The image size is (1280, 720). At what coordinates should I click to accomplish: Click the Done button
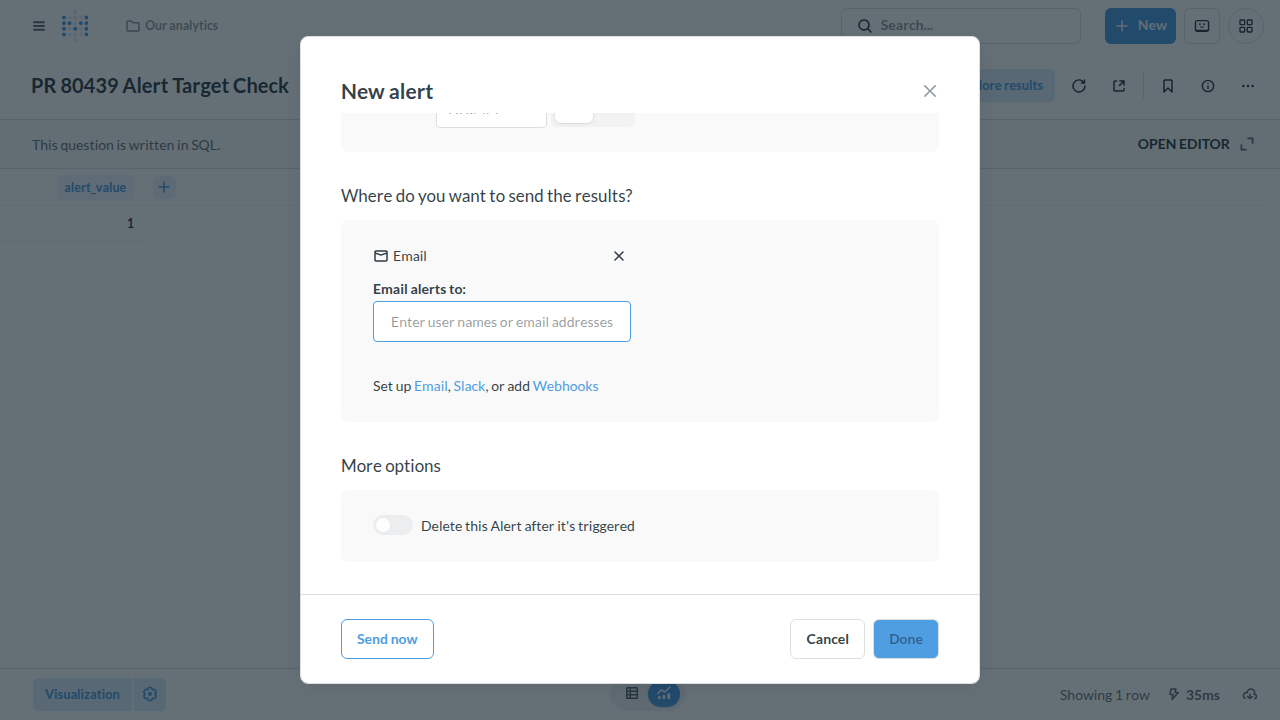coord(906,639)
